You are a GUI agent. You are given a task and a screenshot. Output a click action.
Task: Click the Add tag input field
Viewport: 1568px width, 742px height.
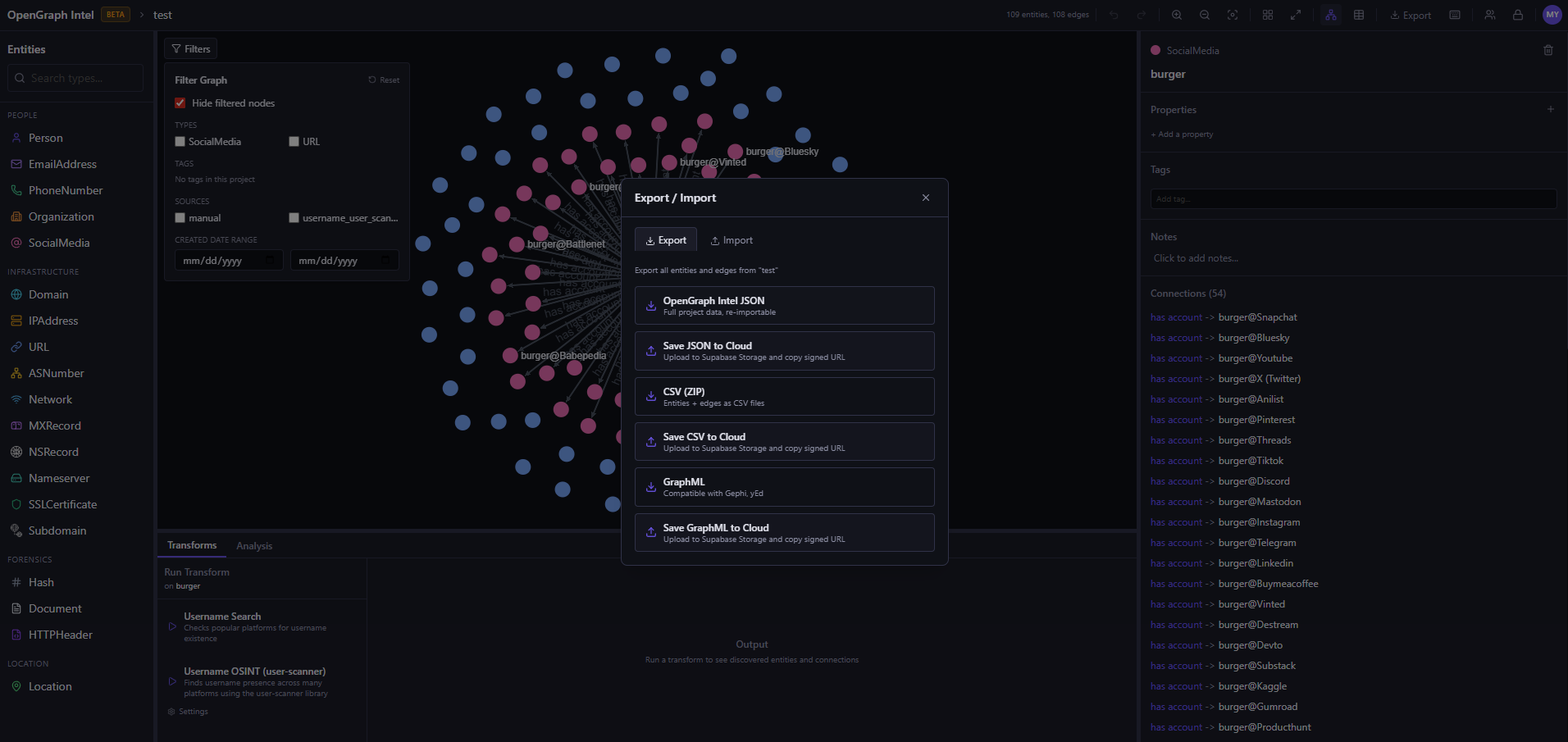coord(1353,198)
